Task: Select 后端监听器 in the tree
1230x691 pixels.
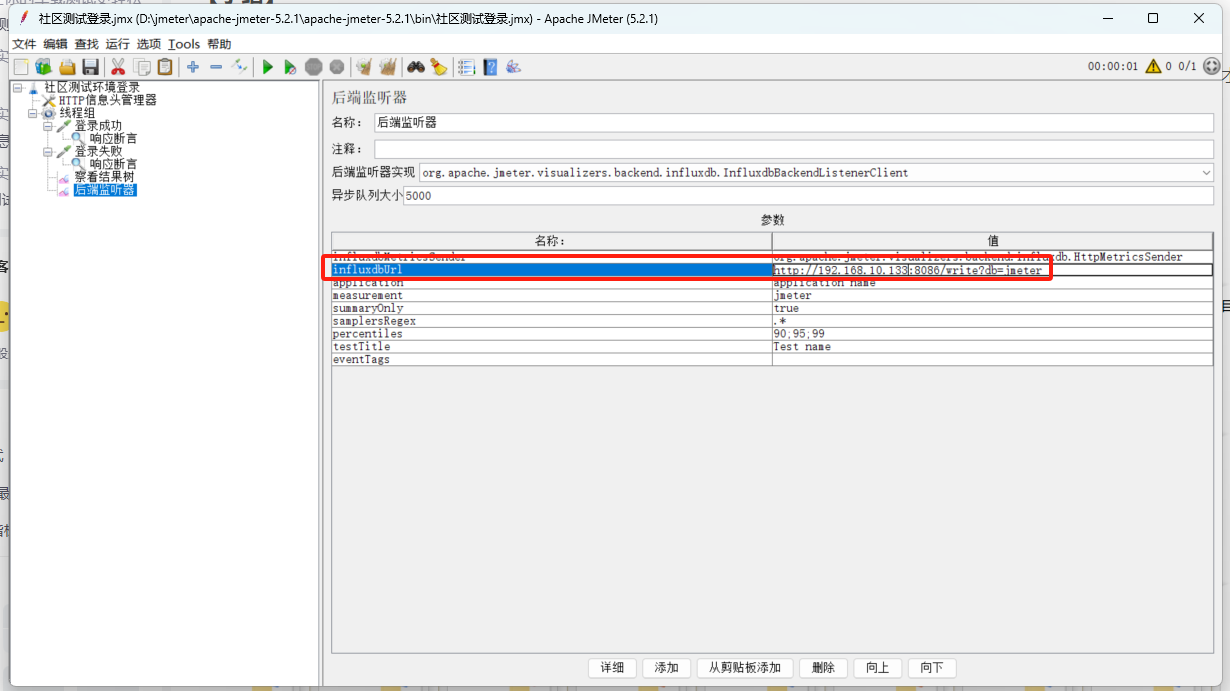Action: (x=104, y=190)
